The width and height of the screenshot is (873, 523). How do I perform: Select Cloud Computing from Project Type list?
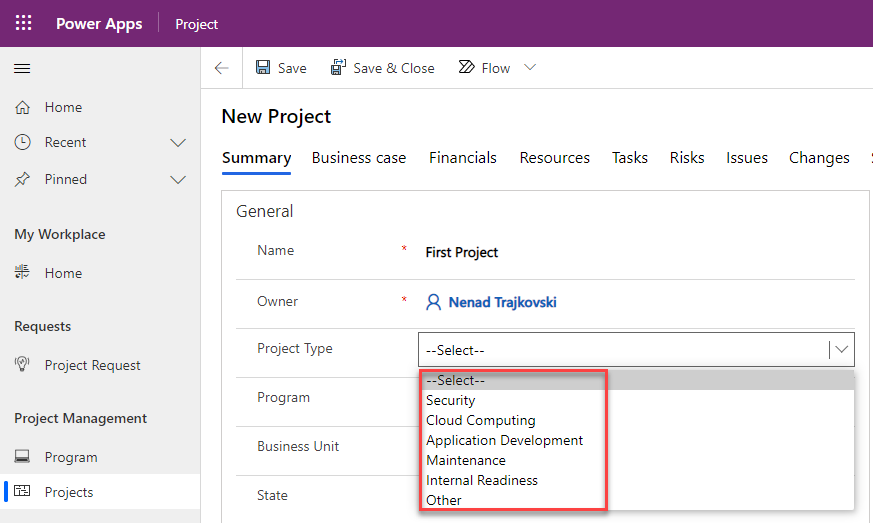click(480, 421)
